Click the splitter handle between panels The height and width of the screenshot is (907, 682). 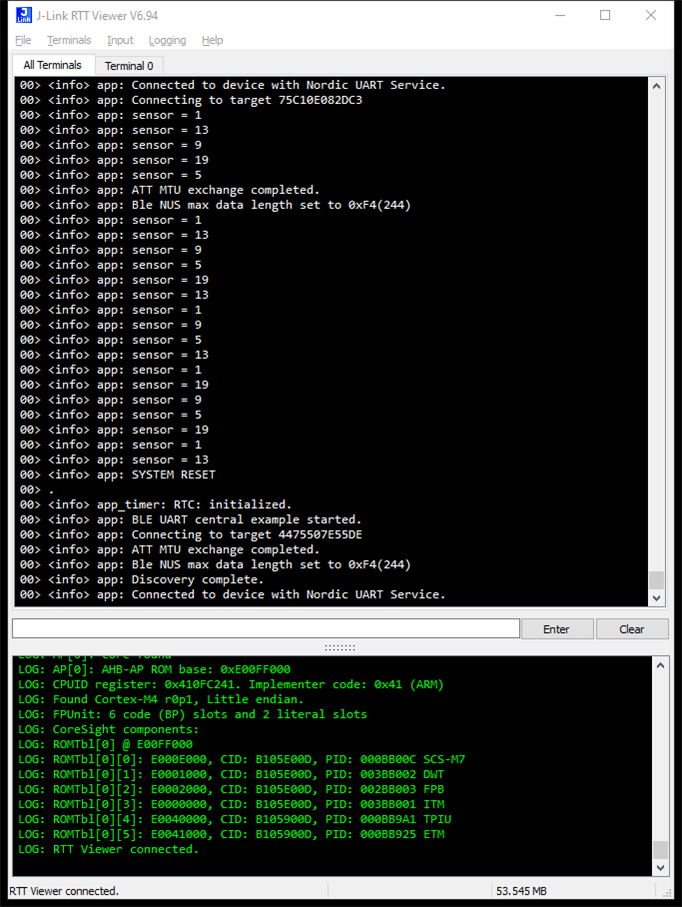(340, 647)
